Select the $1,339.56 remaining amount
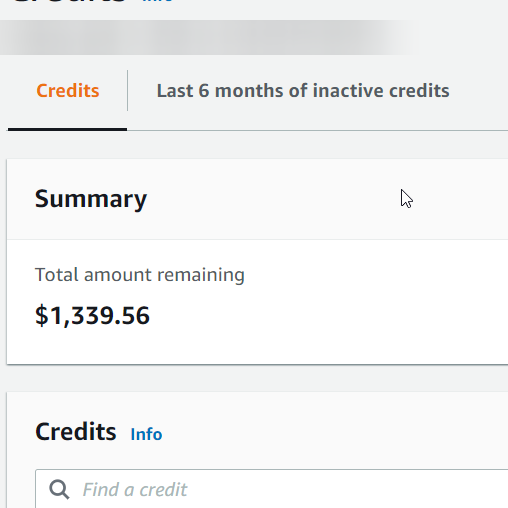This screenshot has height=508, width=508. click(92, 315)
